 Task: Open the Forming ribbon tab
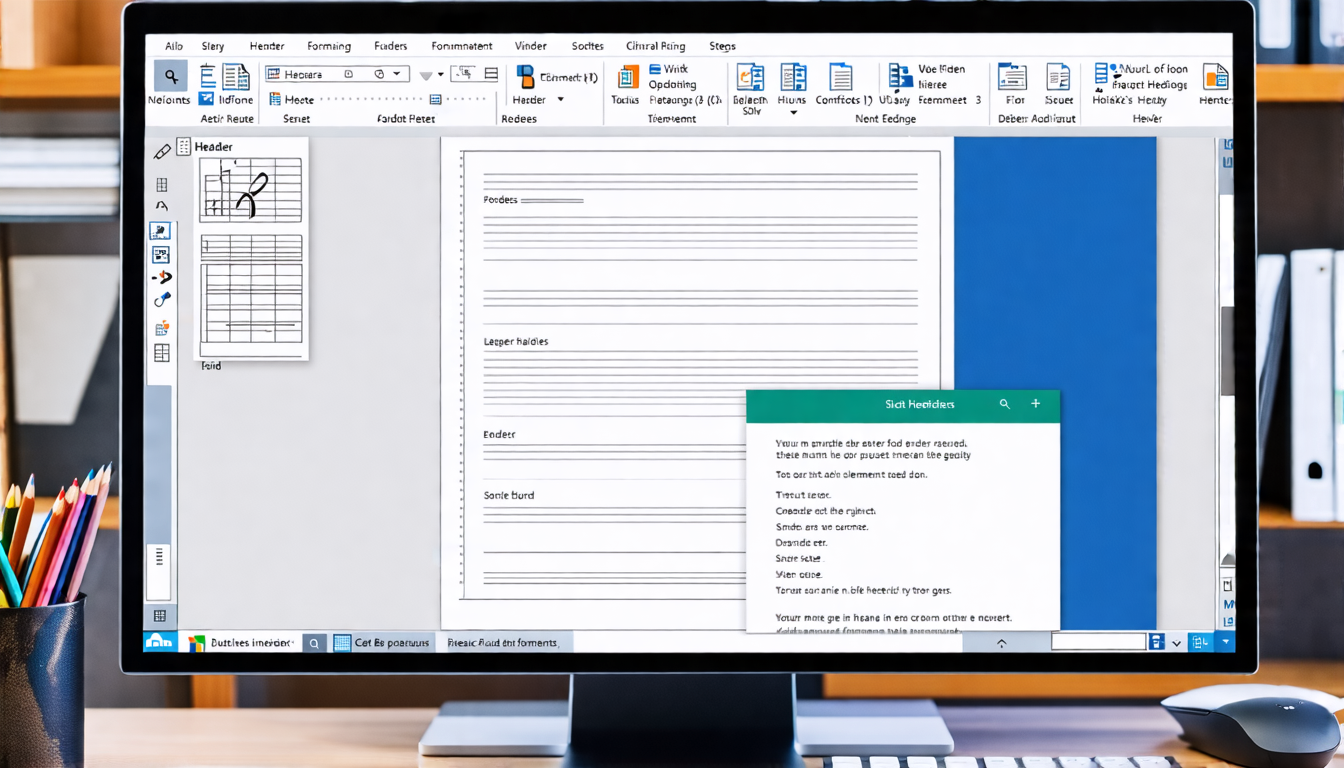pyautogui.click(x=329, y=46)
